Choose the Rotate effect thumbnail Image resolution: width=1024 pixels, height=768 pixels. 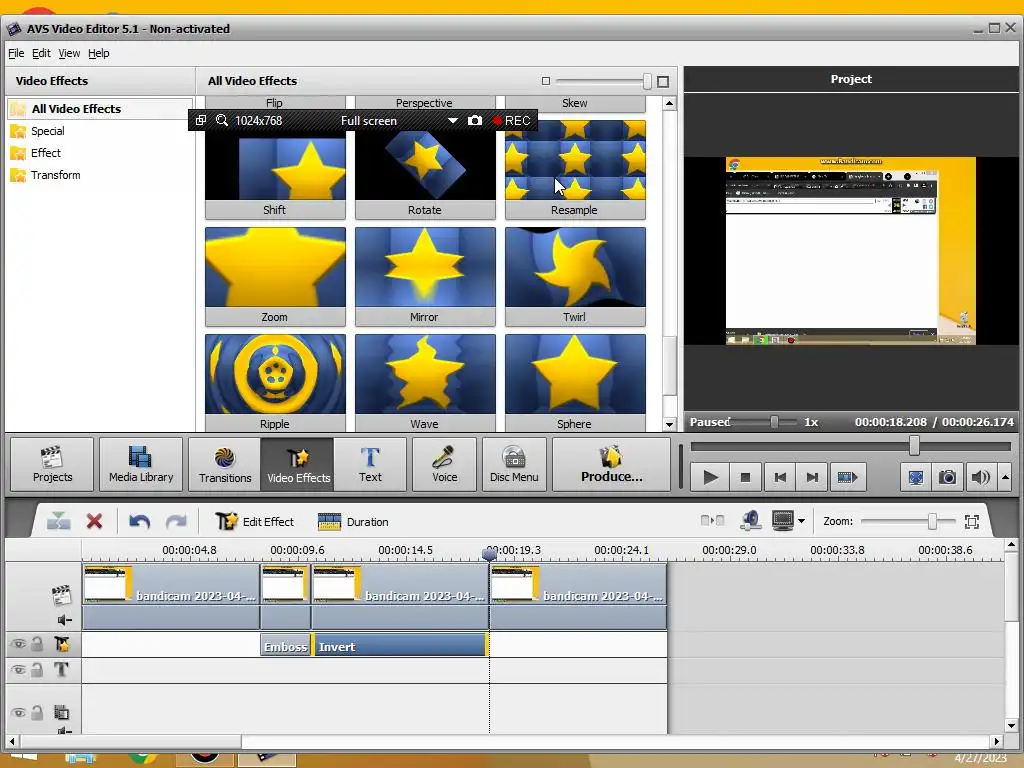coord(425,168)
